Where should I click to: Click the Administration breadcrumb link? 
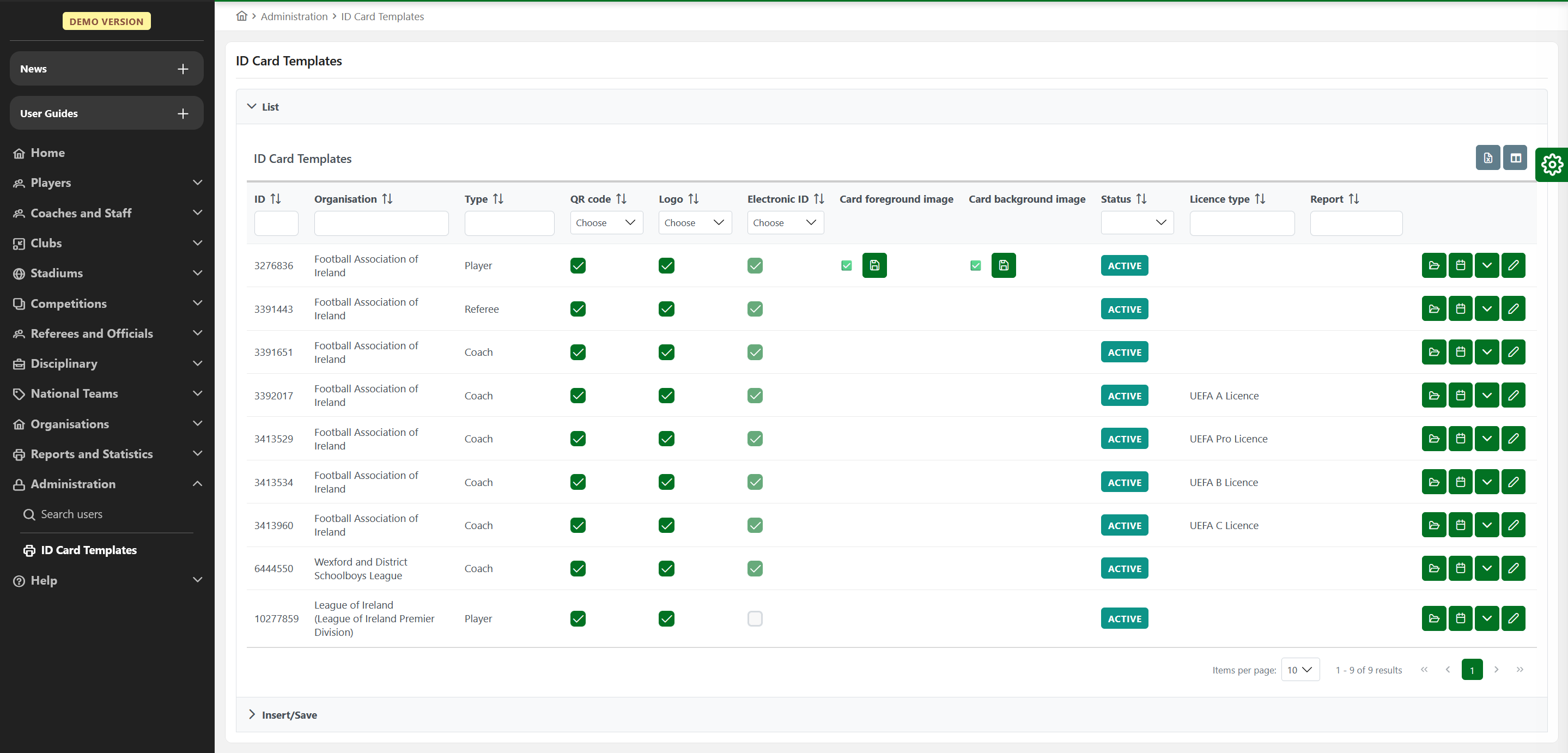click(294, 16)
